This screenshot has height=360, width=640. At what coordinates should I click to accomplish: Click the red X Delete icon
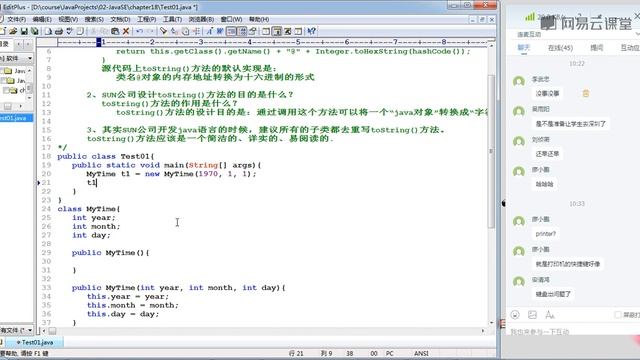(126, 31)
